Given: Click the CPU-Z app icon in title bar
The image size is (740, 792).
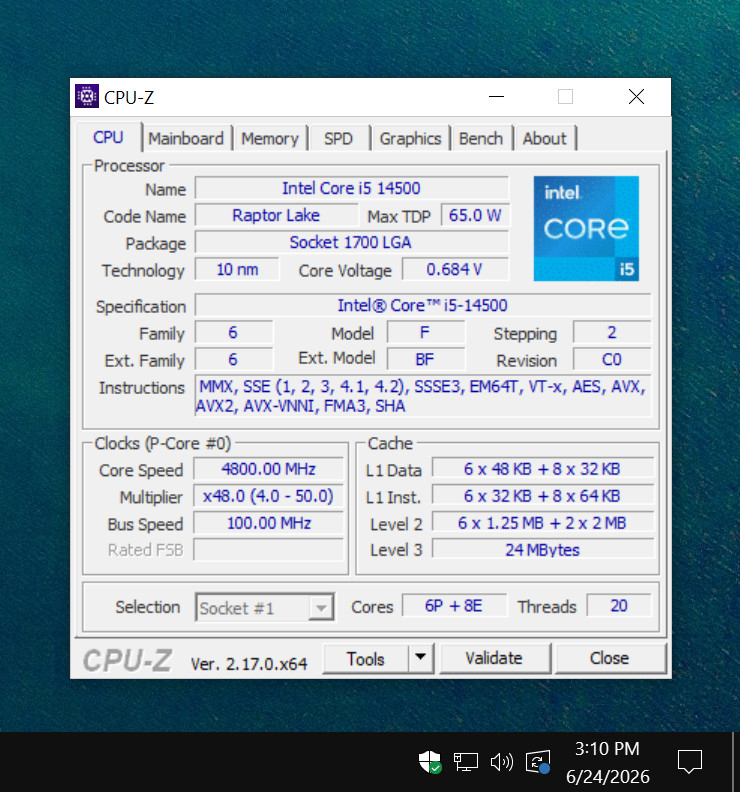Looking at the screenshot, I should (87, 96).
